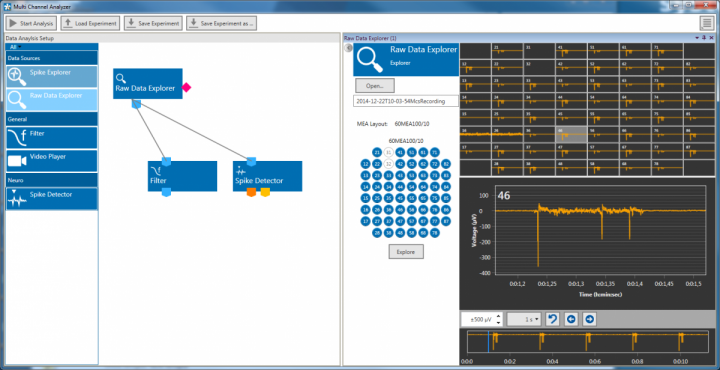Click the Raw Data Explorer node on canvas
720x370 pixels.
pyautogui.click(x=147, y=84)
